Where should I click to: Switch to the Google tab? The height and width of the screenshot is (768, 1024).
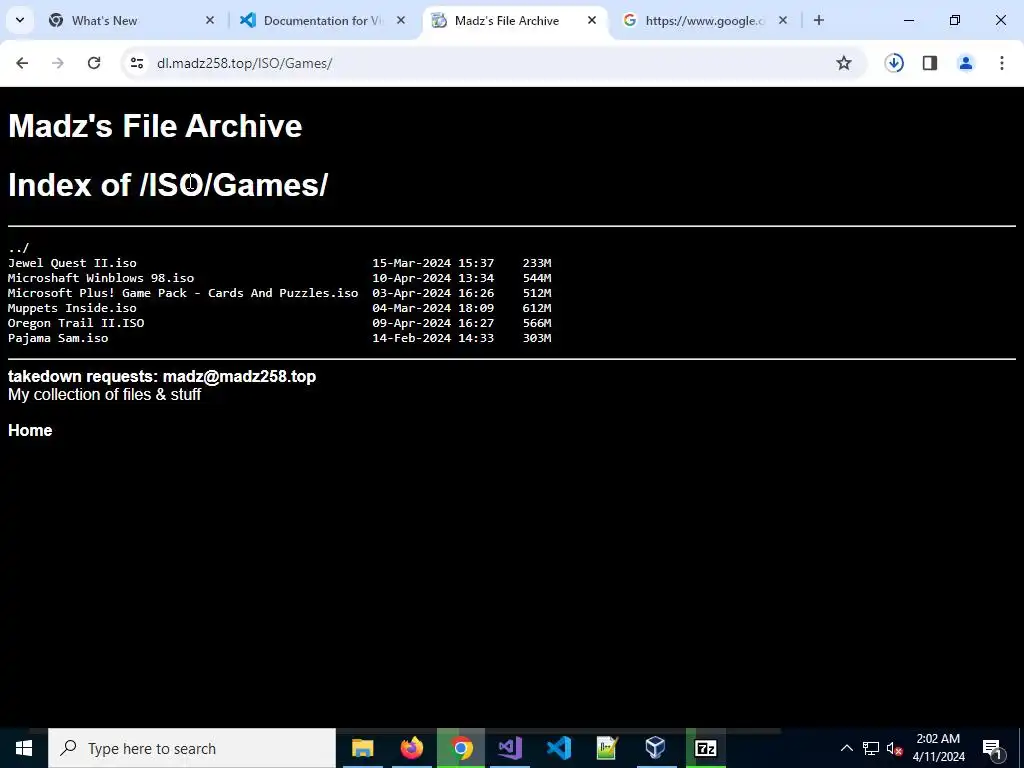coord(705,21)
